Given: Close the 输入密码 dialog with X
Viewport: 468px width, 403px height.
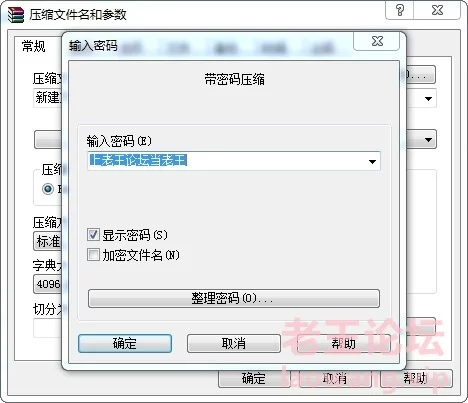Looking at the screenshot, I should tap(377, 41).
